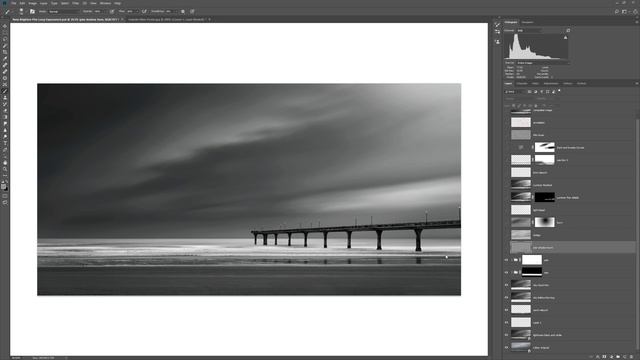Open the histogram Source dropdown
Screen dimensions: 640x360
tap(542, 63)
